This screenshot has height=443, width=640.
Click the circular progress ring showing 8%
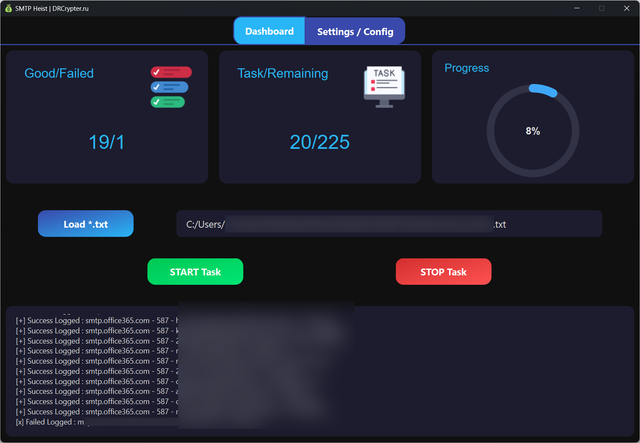(x=533, y=131)
